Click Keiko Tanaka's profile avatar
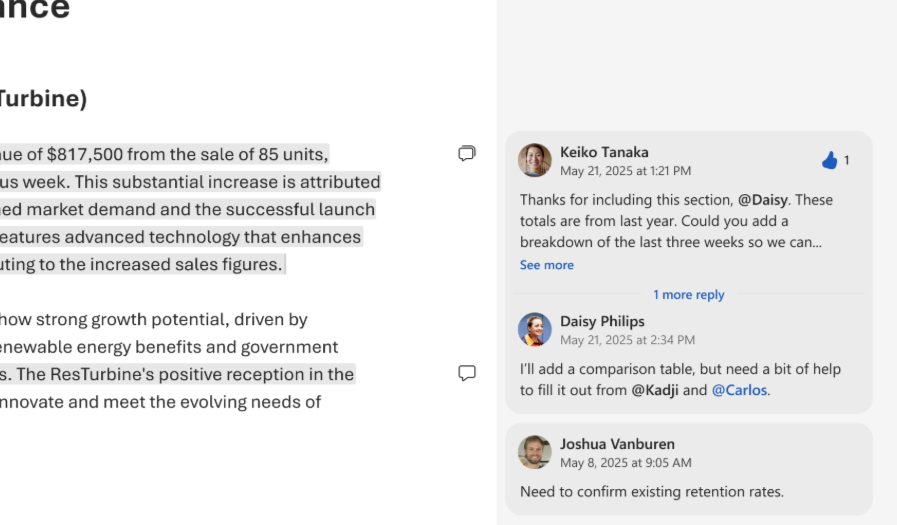897x525 pixels. coord(535,160)
